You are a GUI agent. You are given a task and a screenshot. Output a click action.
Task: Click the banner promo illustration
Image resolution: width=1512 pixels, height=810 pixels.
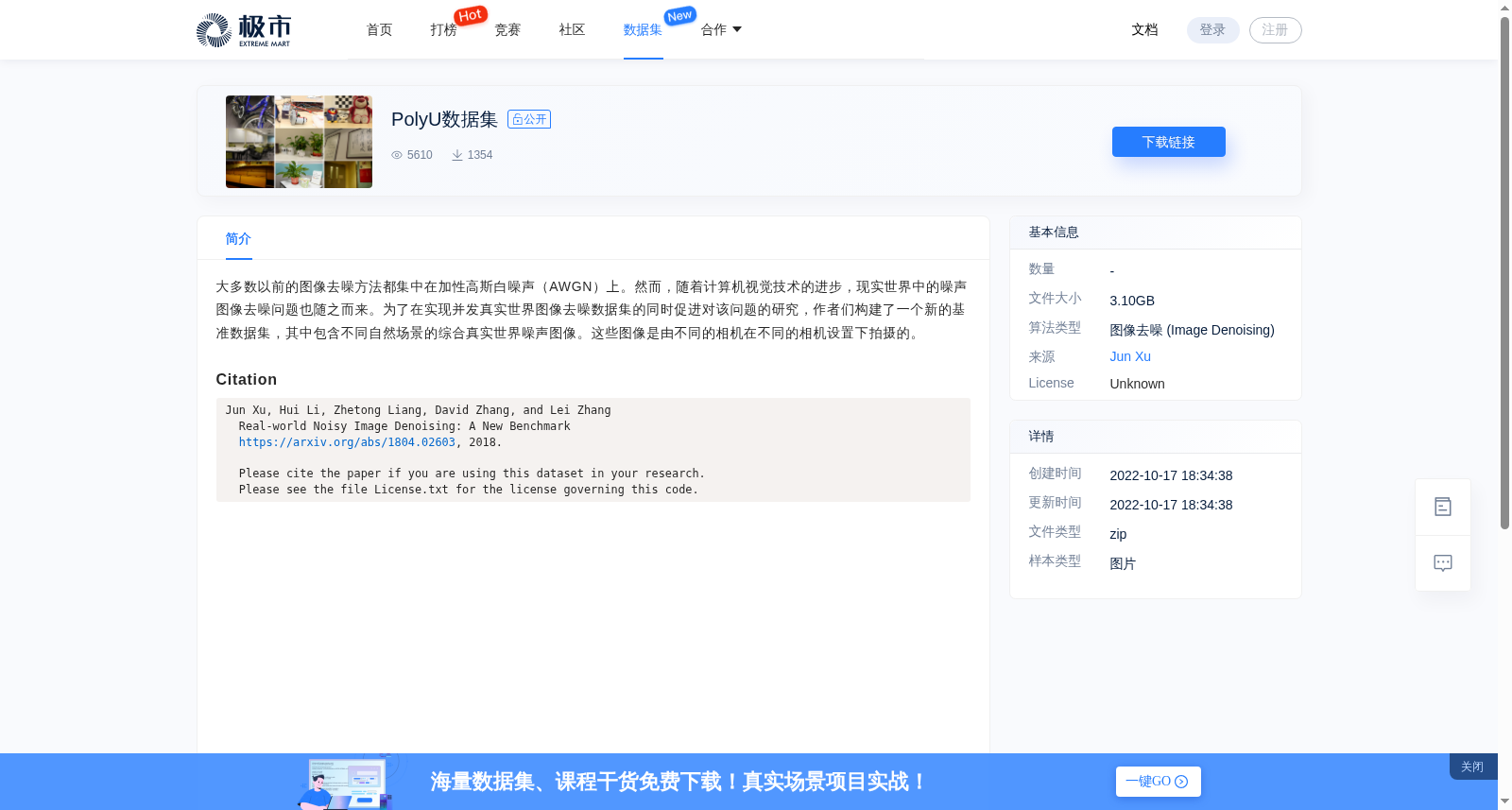347,782
